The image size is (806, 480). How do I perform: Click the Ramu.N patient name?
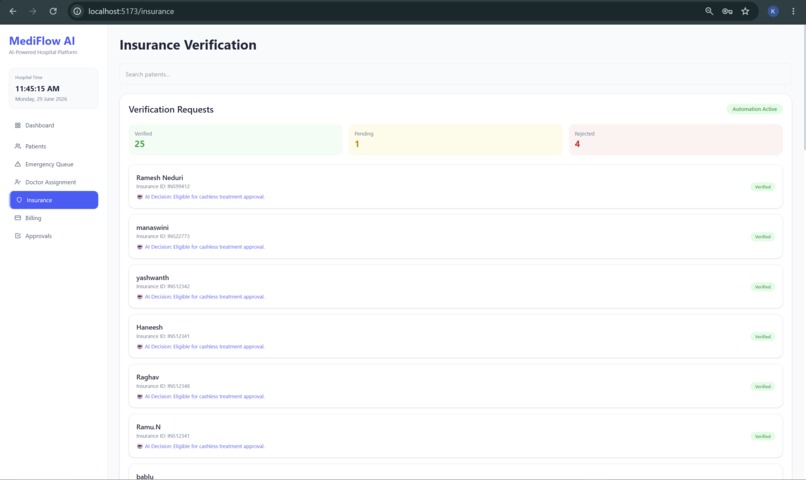[x=148, y=427]
